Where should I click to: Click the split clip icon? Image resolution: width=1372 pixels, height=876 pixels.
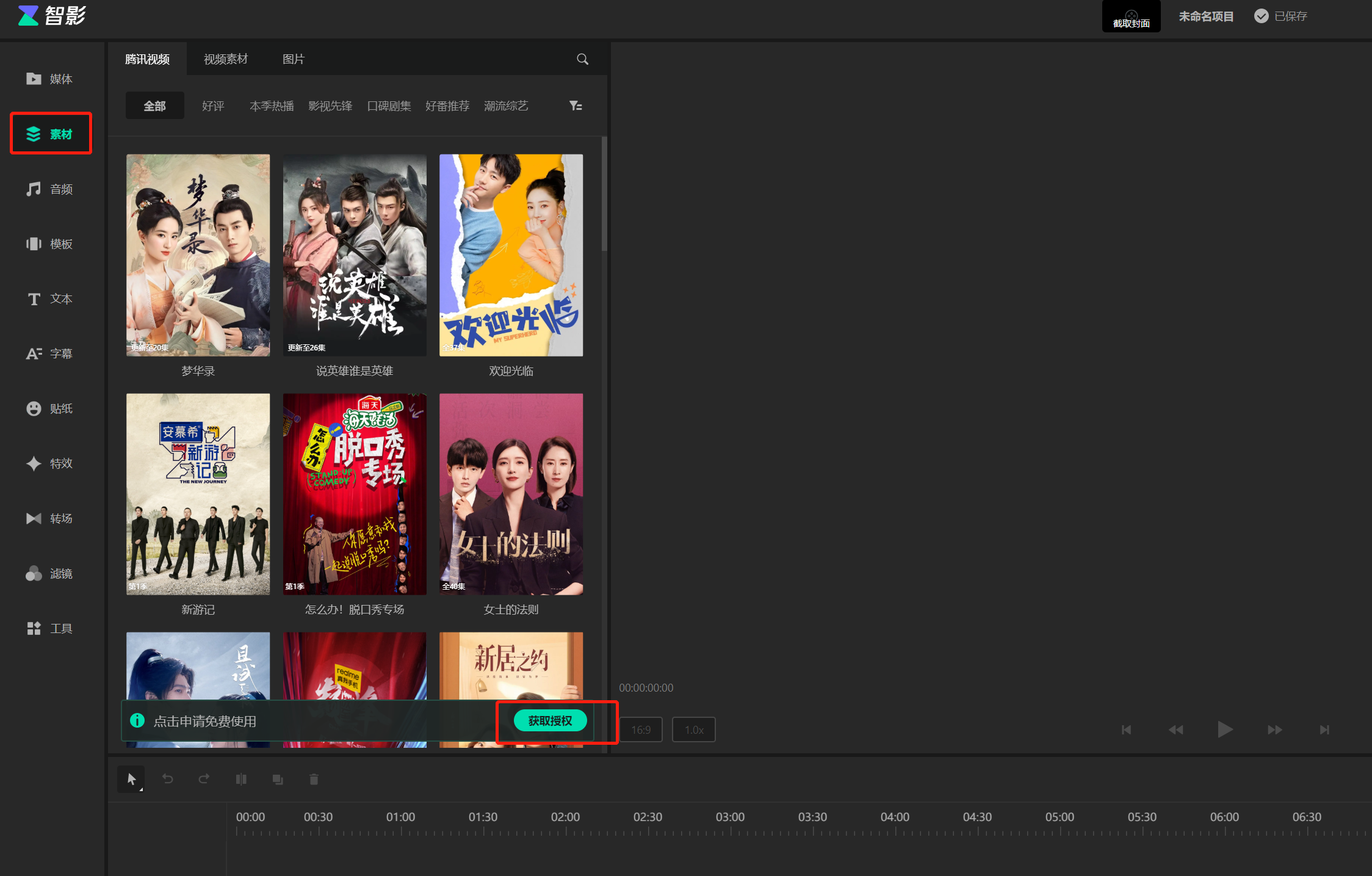(241, 779)
